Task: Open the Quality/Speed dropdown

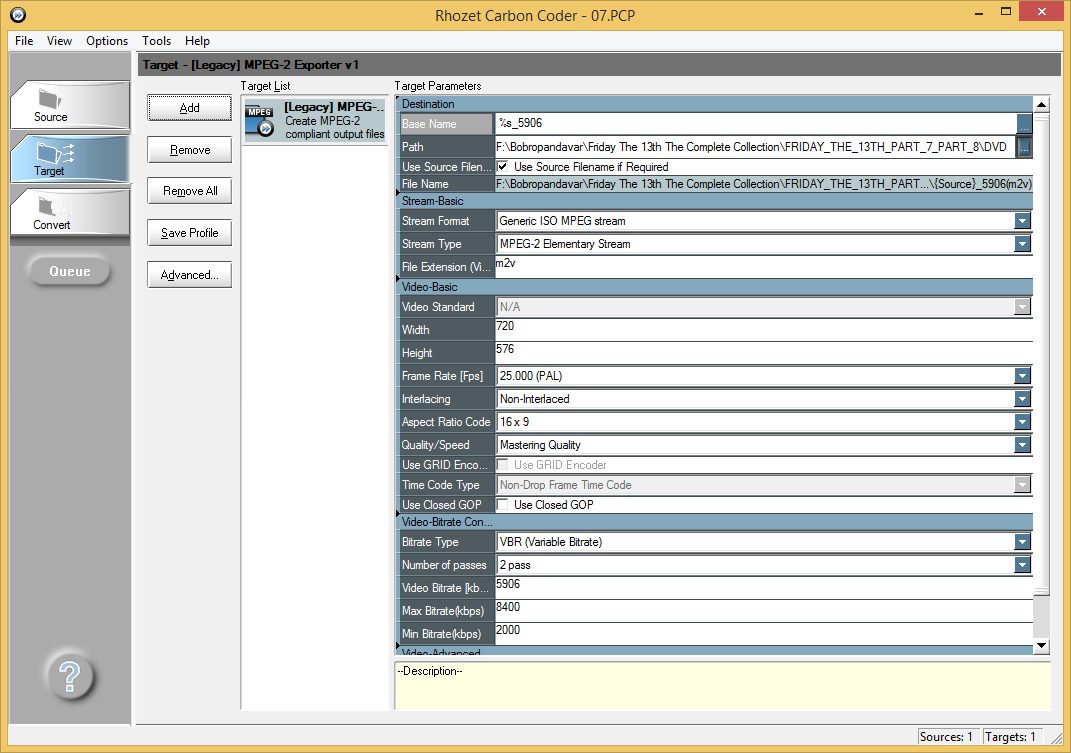Action: coord(1022,445)
